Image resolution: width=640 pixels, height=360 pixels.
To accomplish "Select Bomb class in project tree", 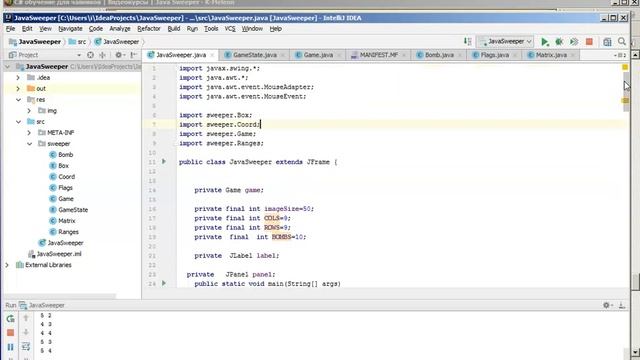I will 61,155.
